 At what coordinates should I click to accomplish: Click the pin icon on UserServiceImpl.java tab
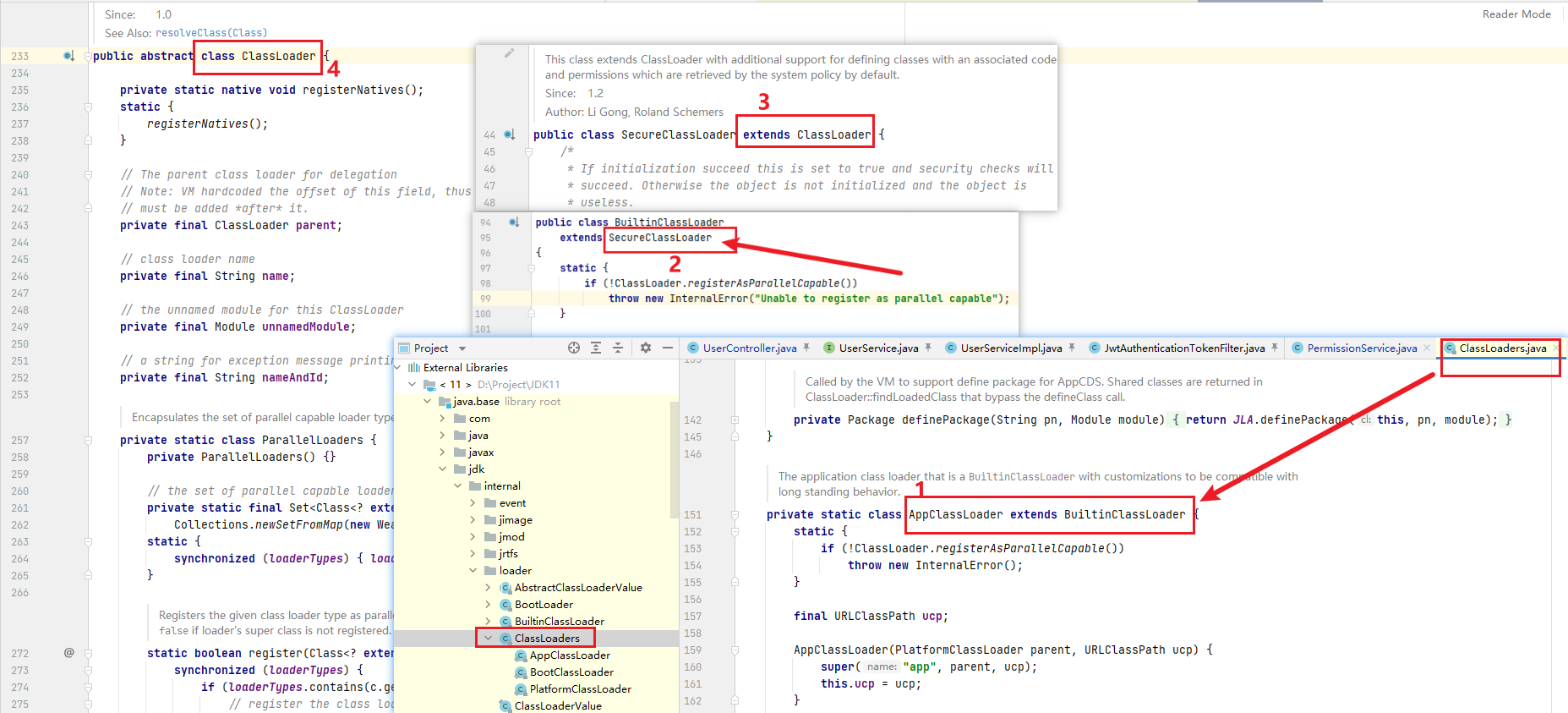(x=1072, y=348)
